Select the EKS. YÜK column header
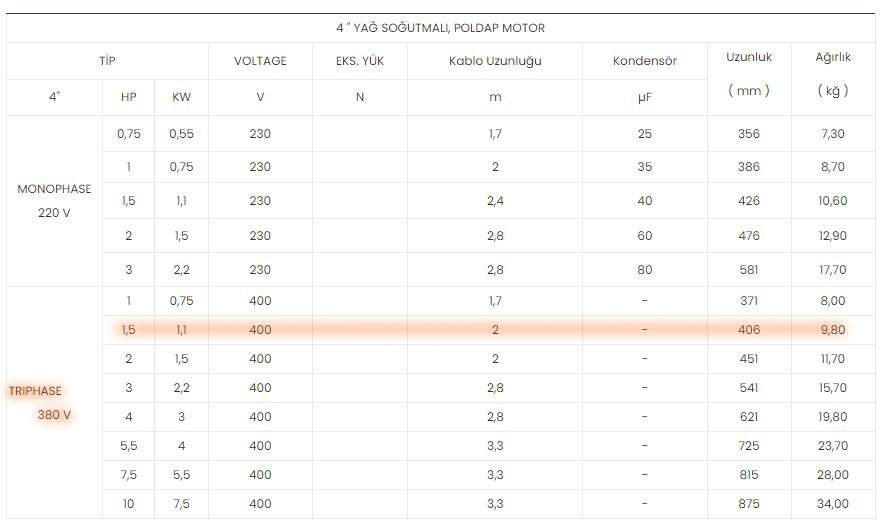 click(x=360, y=61)
